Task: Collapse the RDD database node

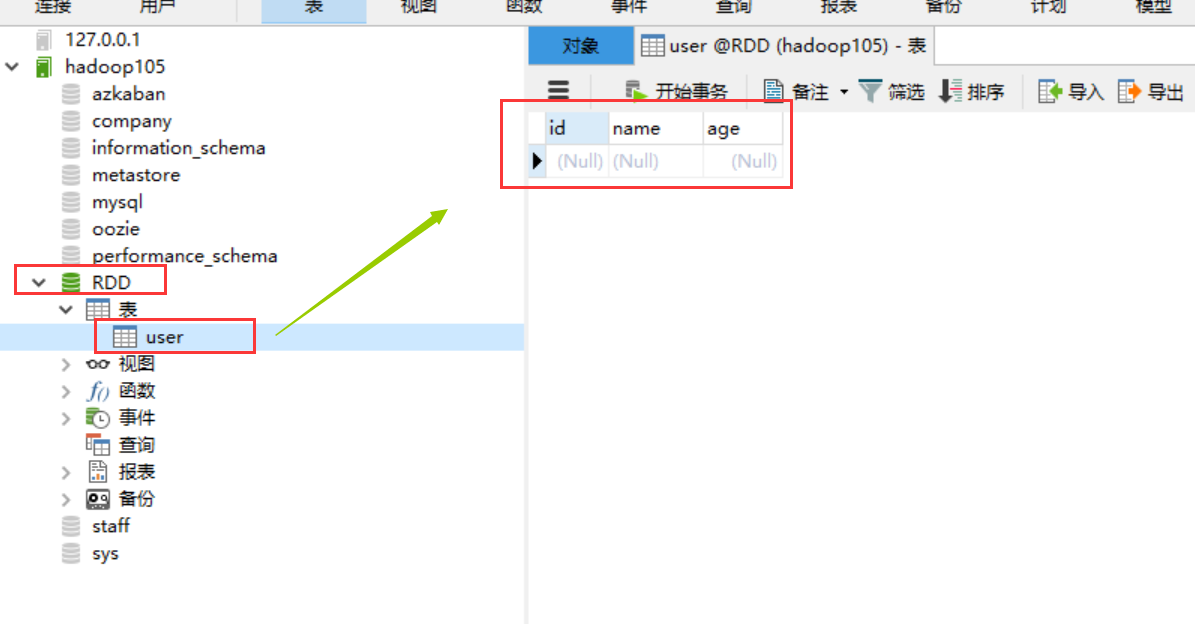Action: pos(39,283)
